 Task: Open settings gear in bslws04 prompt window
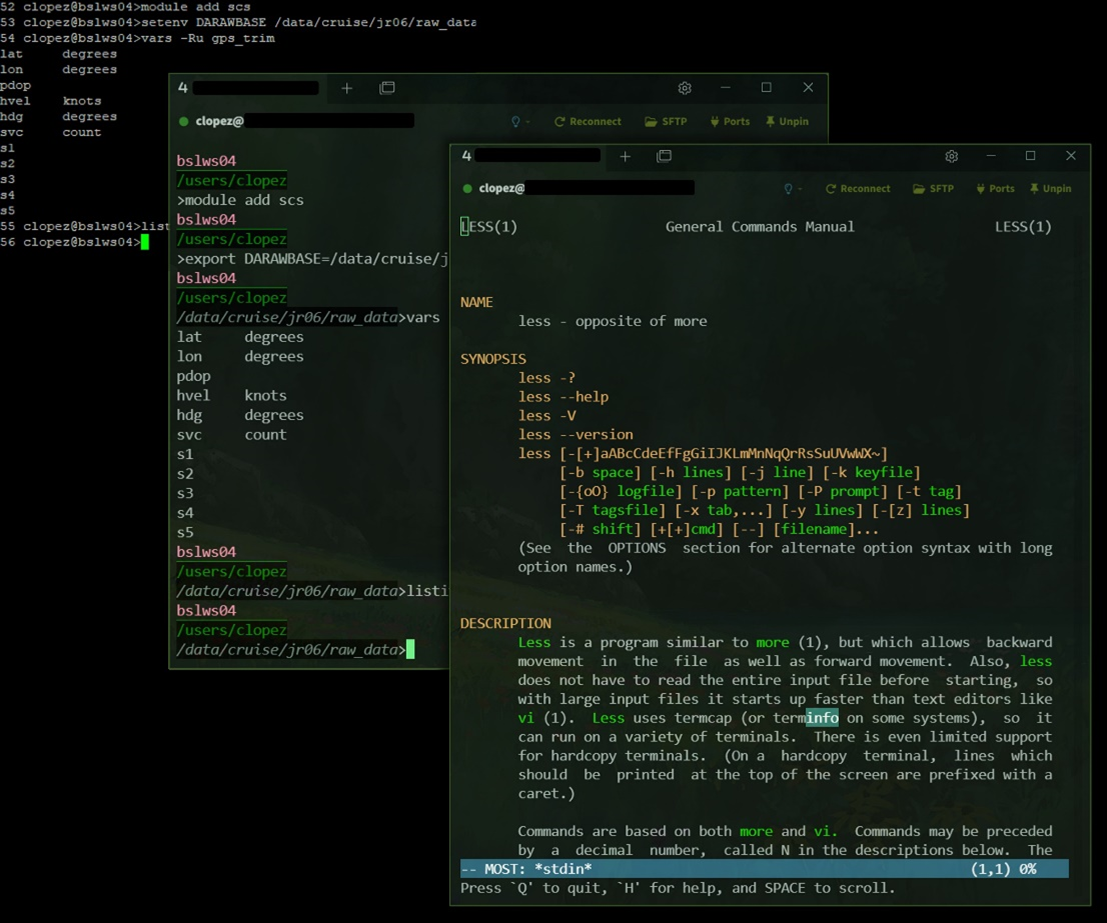click(684, 88)
